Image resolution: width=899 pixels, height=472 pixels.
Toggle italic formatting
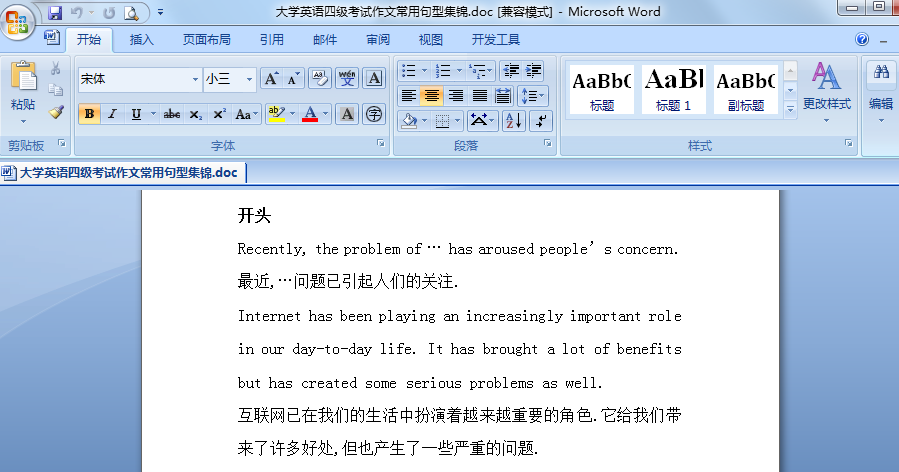pos(112,114)
